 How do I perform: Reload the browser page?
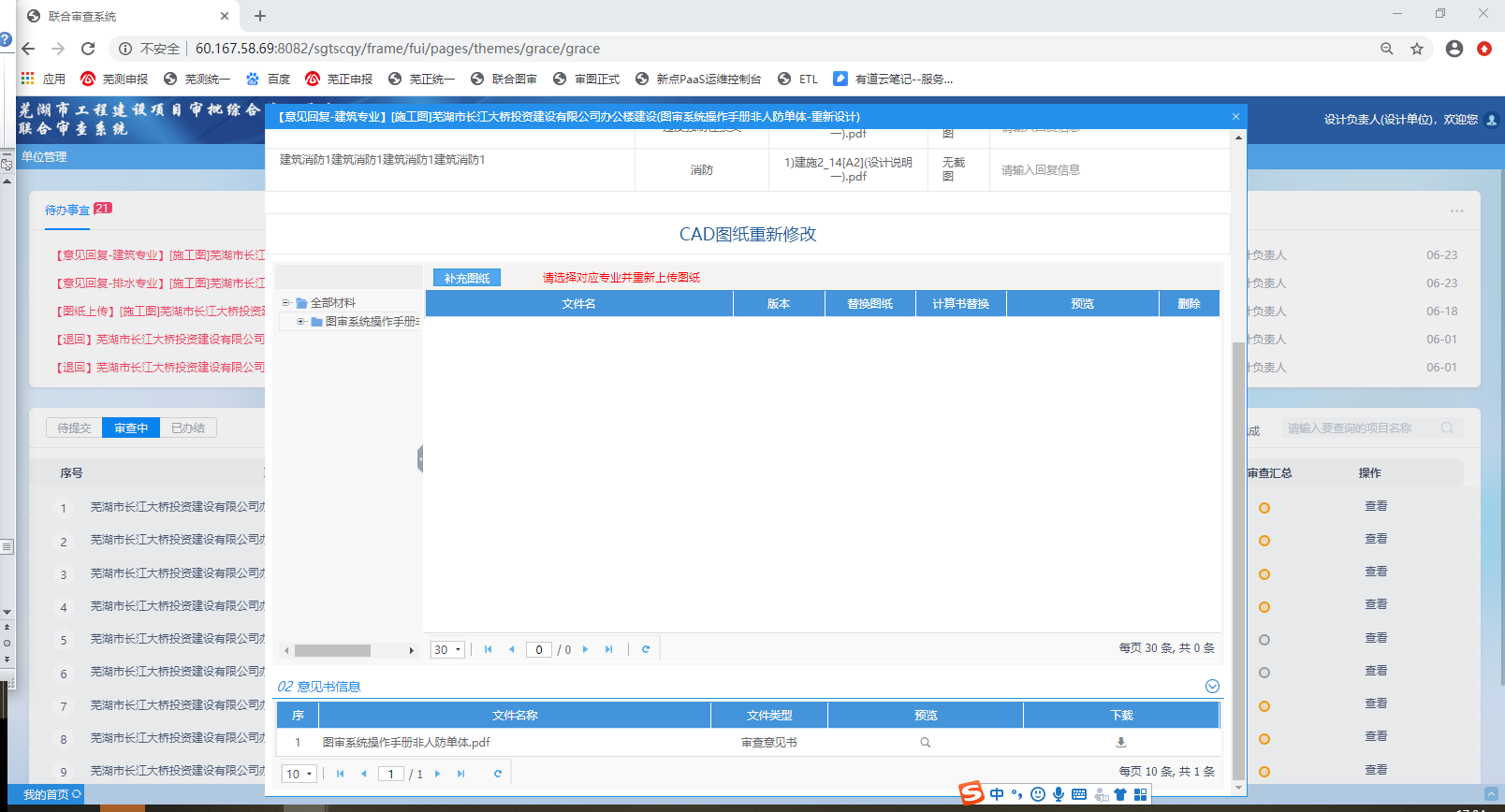click(x=88, y=49)
